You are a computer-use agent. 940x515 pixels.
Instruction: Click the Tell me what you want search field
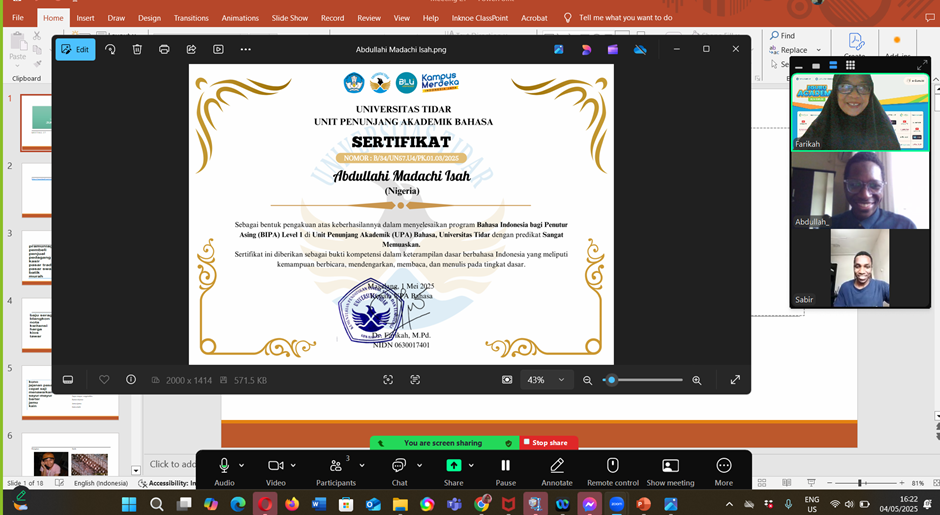click(626, 18)
